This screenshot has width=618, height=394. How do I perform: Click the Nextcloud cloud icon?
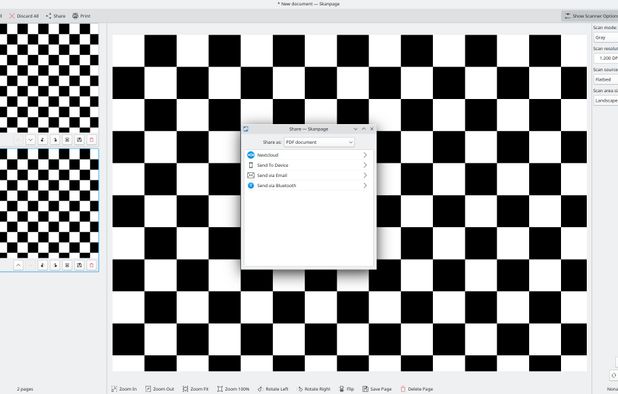pos(251,155)
